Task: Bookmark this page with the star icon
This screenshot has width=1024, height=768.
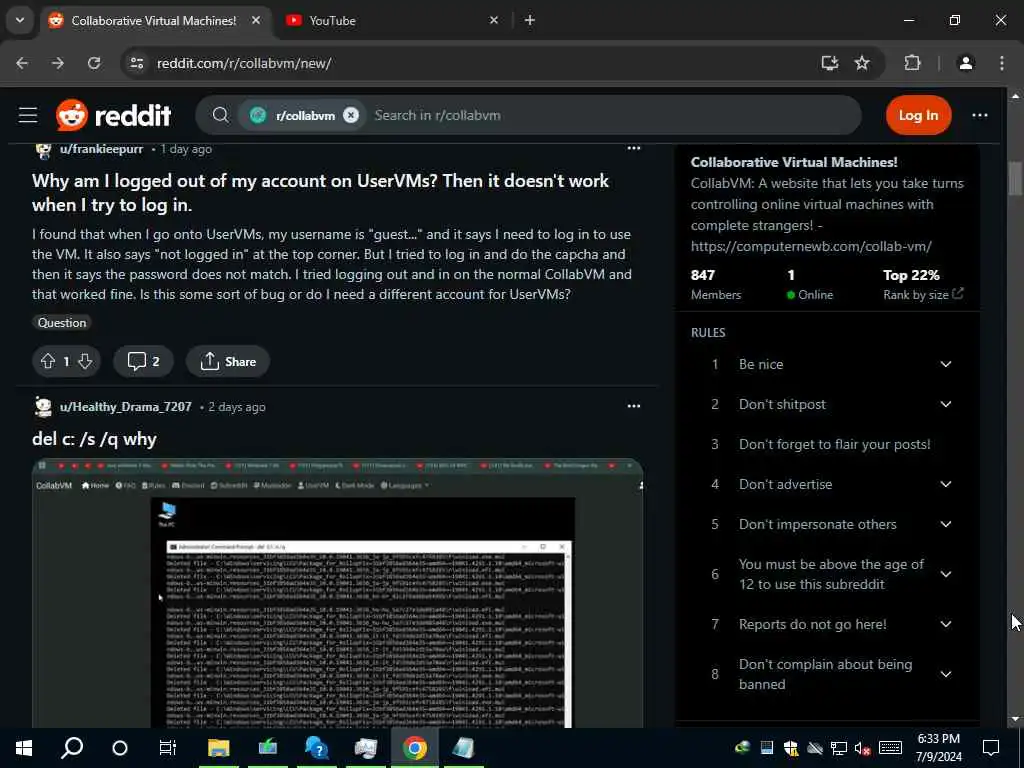Action: [862, 63]
